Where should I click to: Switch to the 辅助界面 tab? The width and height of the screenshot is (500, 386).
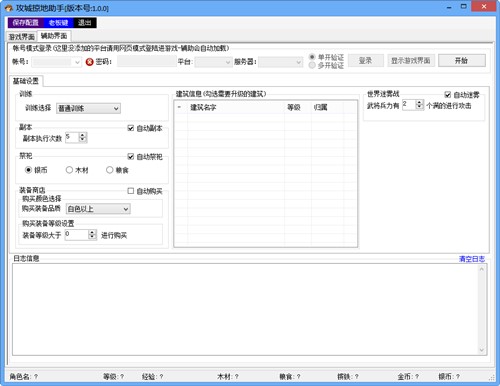[x=54, y=36]
